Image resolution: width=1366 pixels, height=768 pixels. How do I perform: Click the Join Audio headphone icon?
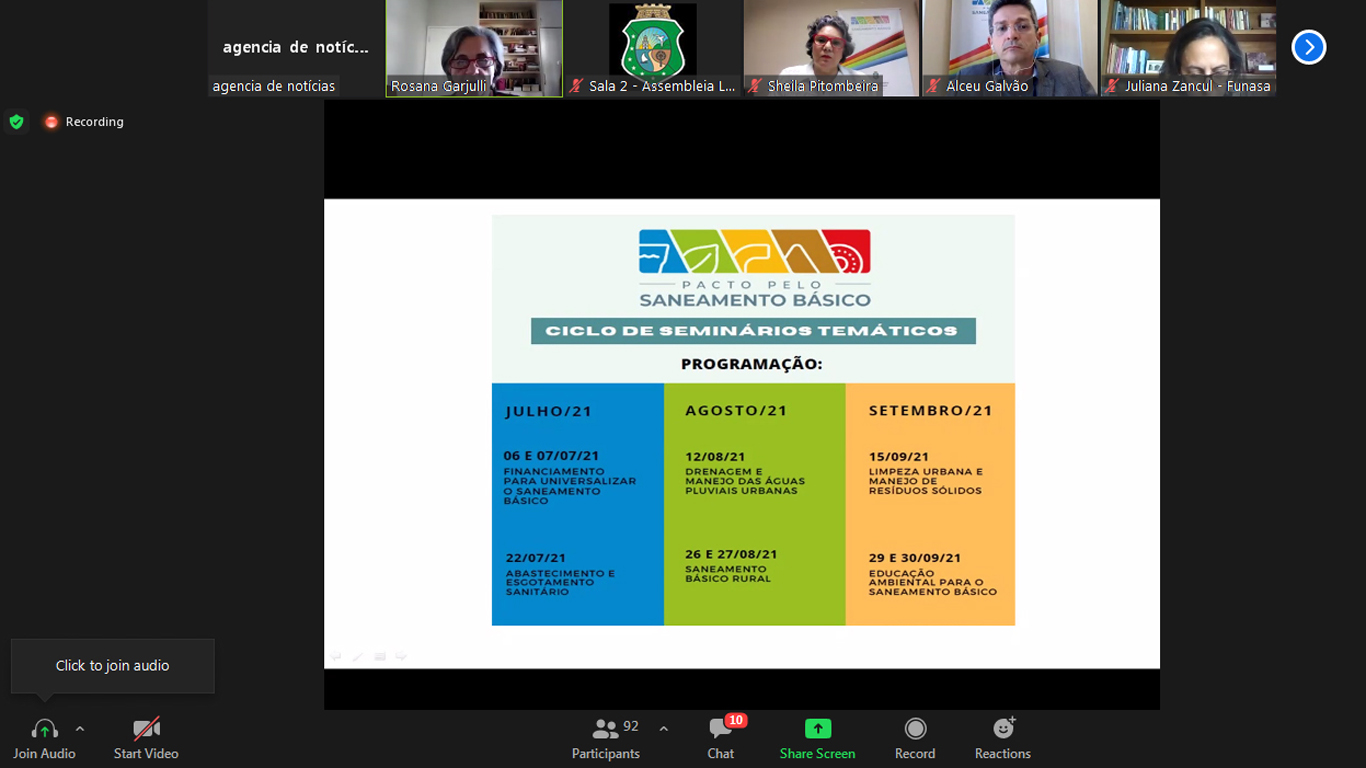click(44, 729)
